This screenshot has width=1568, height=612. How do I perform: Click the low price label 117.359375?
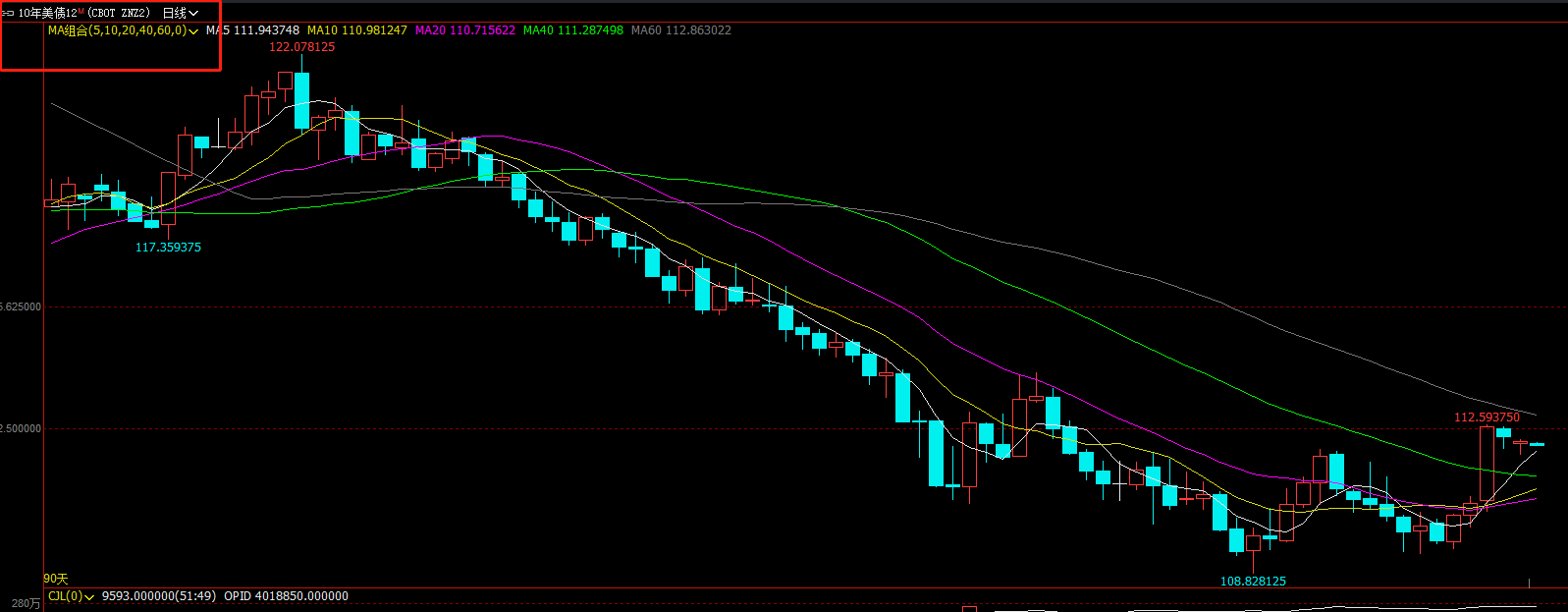coord(168,248)
